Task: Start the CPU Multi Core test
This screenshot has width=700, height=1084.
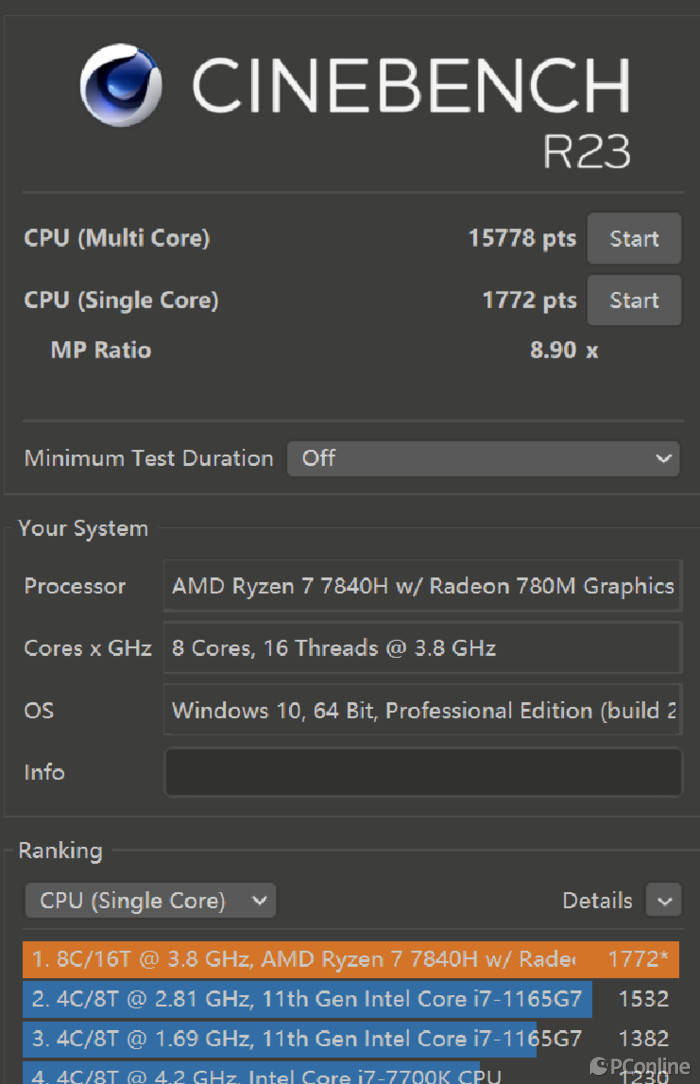Action: [634, 239]
